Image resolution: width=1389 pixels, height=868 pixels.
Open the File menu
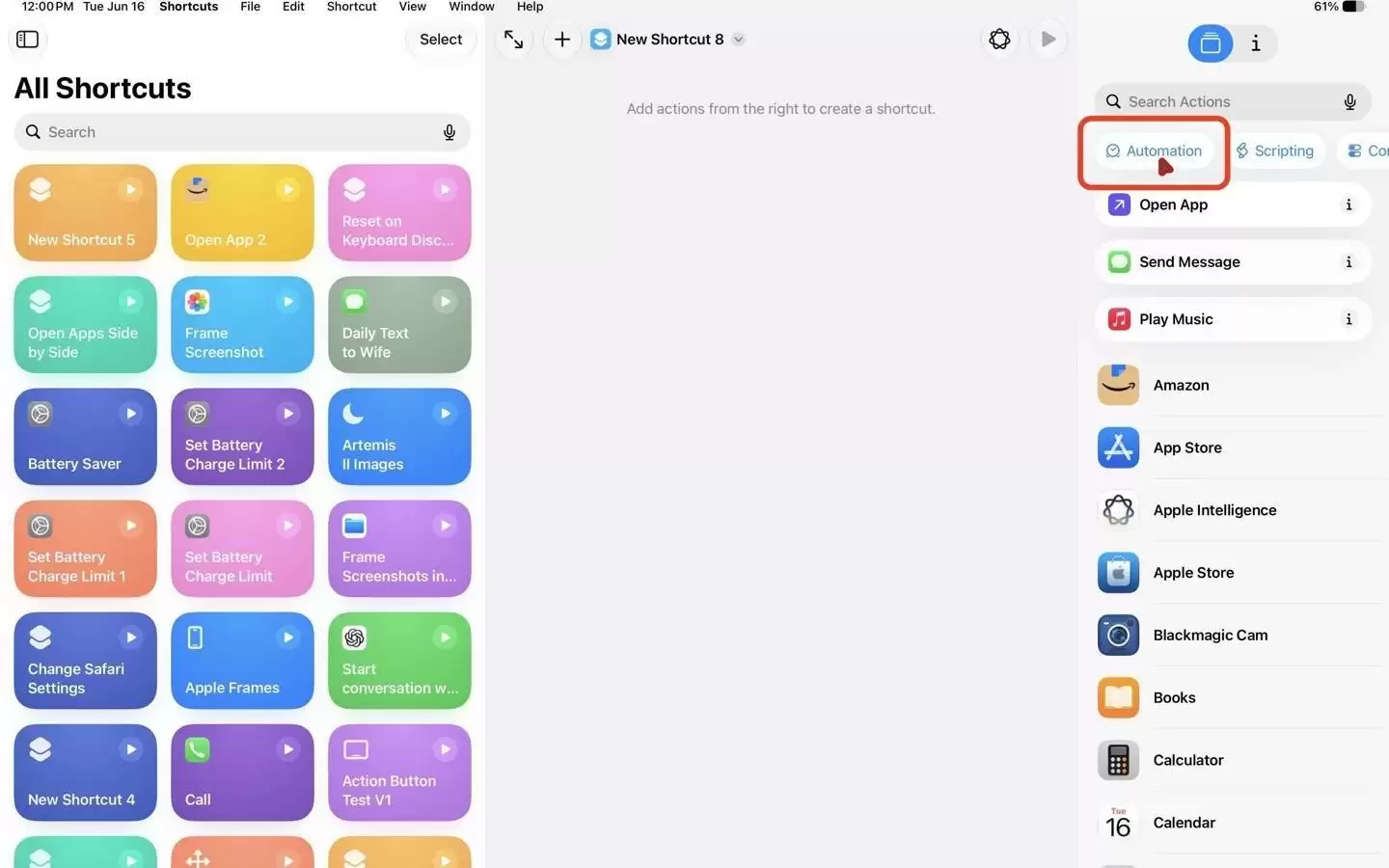(x=250, y=7)
